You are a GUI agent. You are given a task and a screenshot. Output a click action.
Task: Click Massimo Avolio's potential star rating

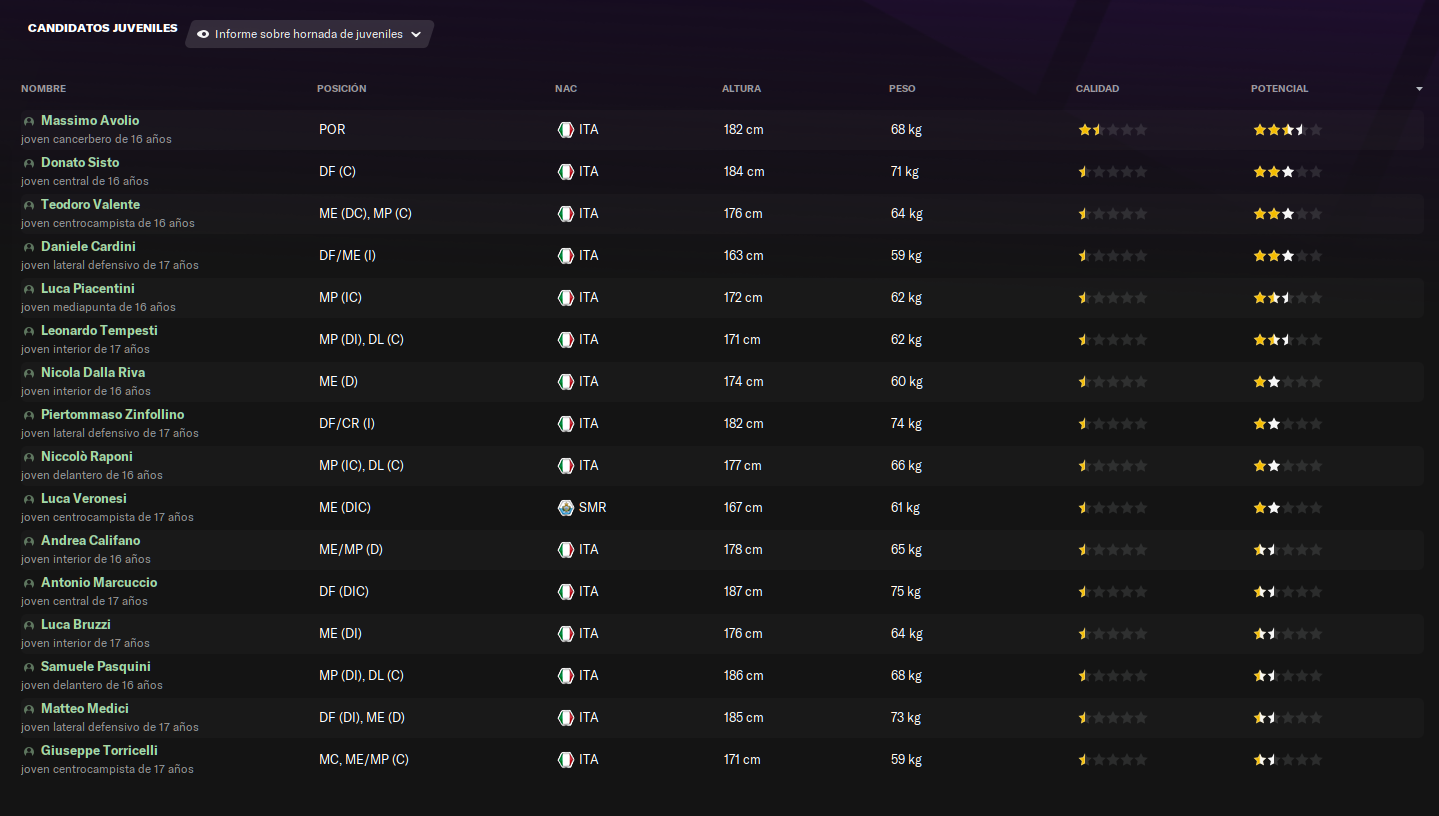[x=1288, y=129]
